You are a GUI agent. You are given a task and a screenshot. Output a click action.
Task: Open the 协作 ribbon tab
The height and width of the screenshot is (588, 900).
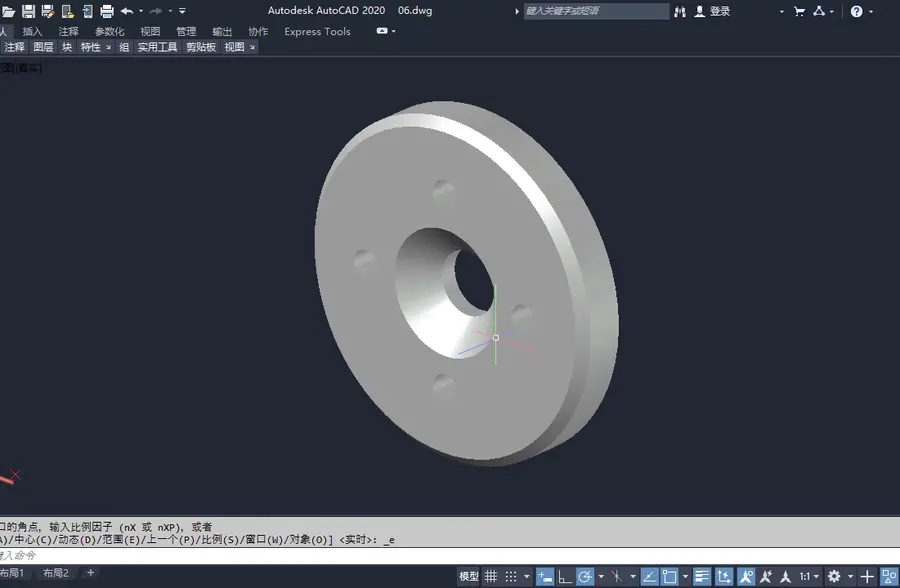258,32
